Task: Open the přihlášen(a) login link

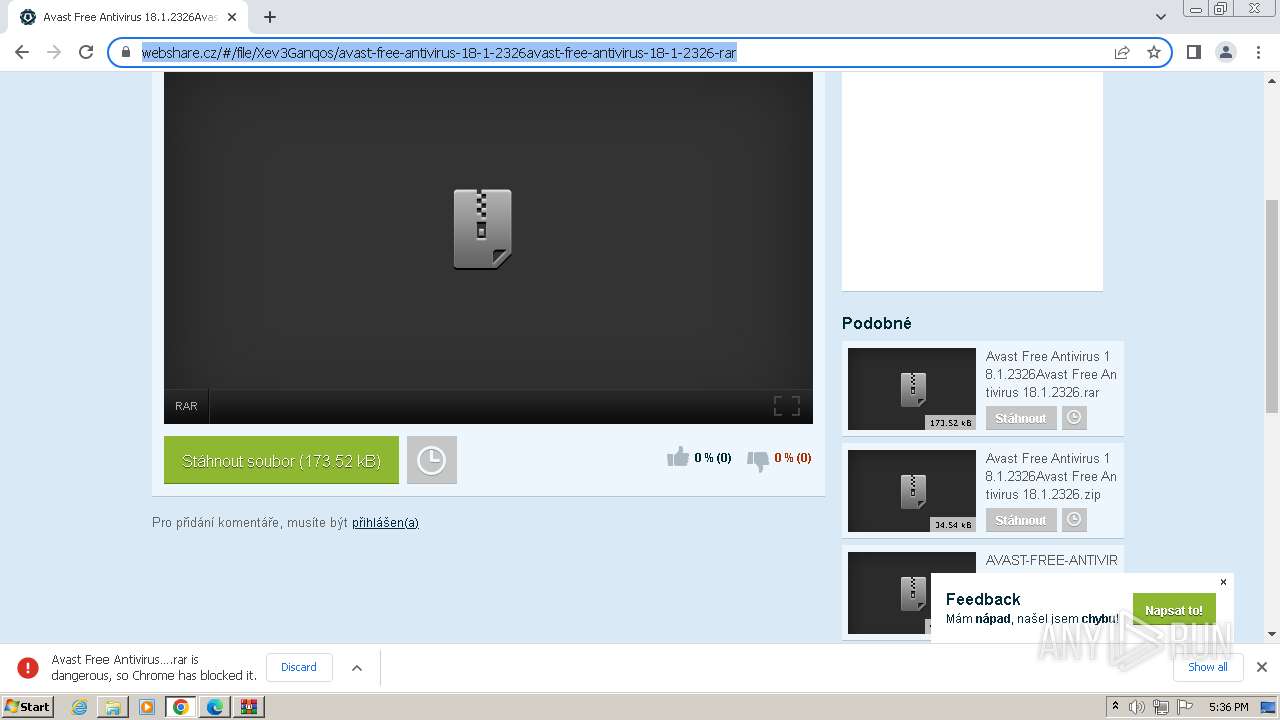Action: tap(385, 522)
